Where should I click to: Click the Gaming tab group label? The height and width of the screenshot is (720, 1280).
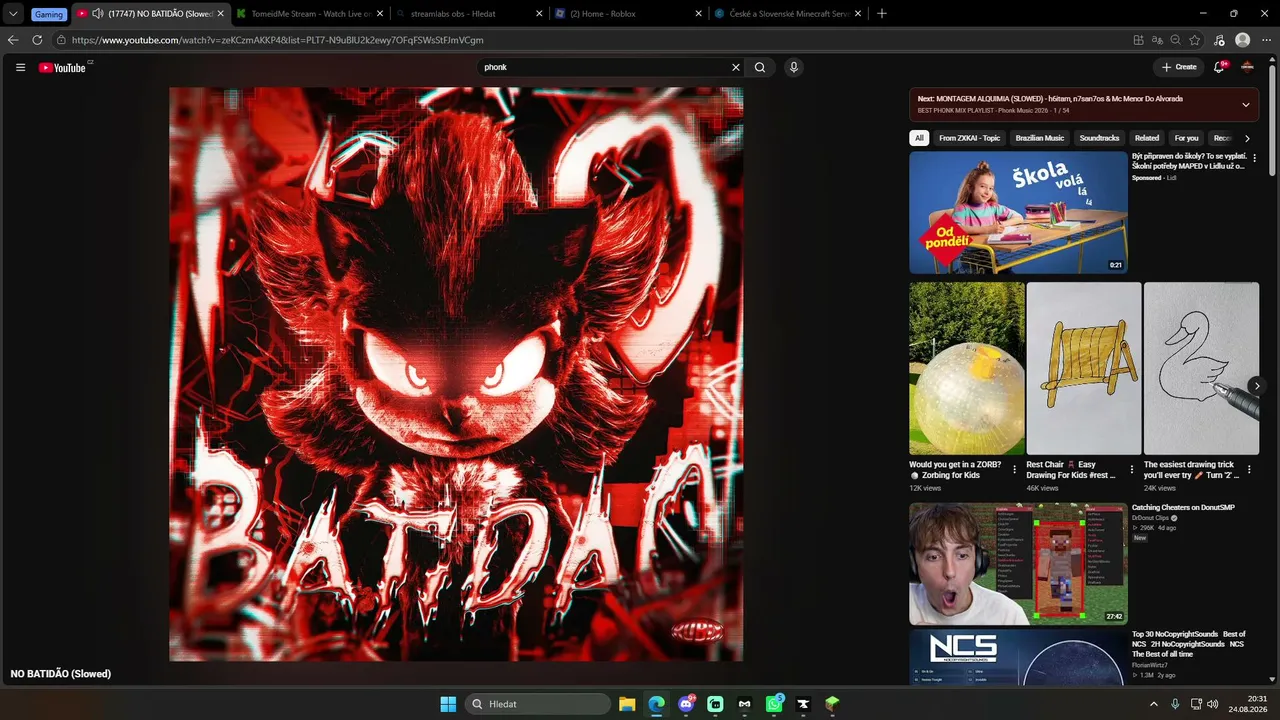(x=48, y=14)
